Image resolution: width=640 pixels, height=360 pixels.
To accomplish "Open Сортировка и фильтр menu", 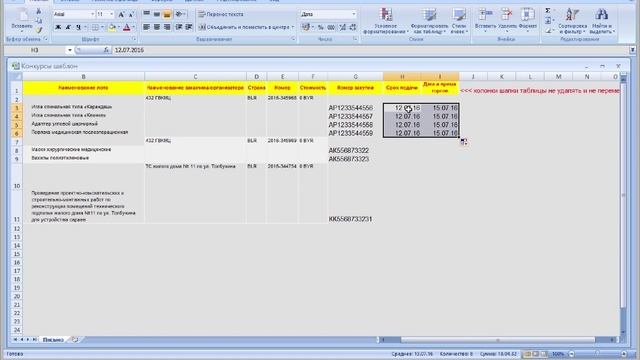I will click(x=572, y=21).
